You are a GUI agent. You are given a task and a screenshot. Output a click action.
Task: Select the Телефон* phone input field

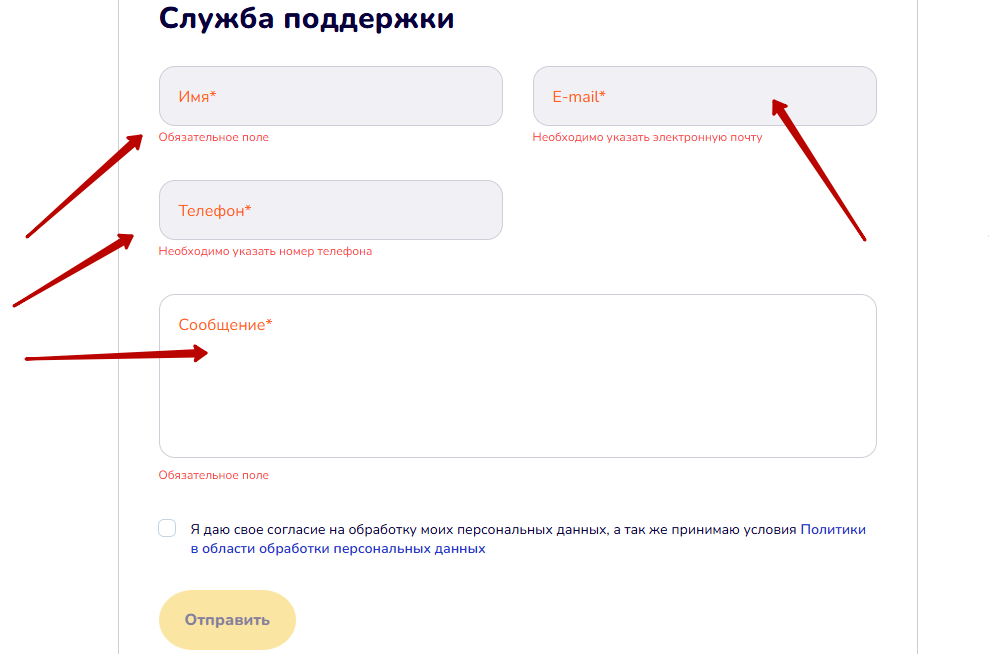[331, 210]
